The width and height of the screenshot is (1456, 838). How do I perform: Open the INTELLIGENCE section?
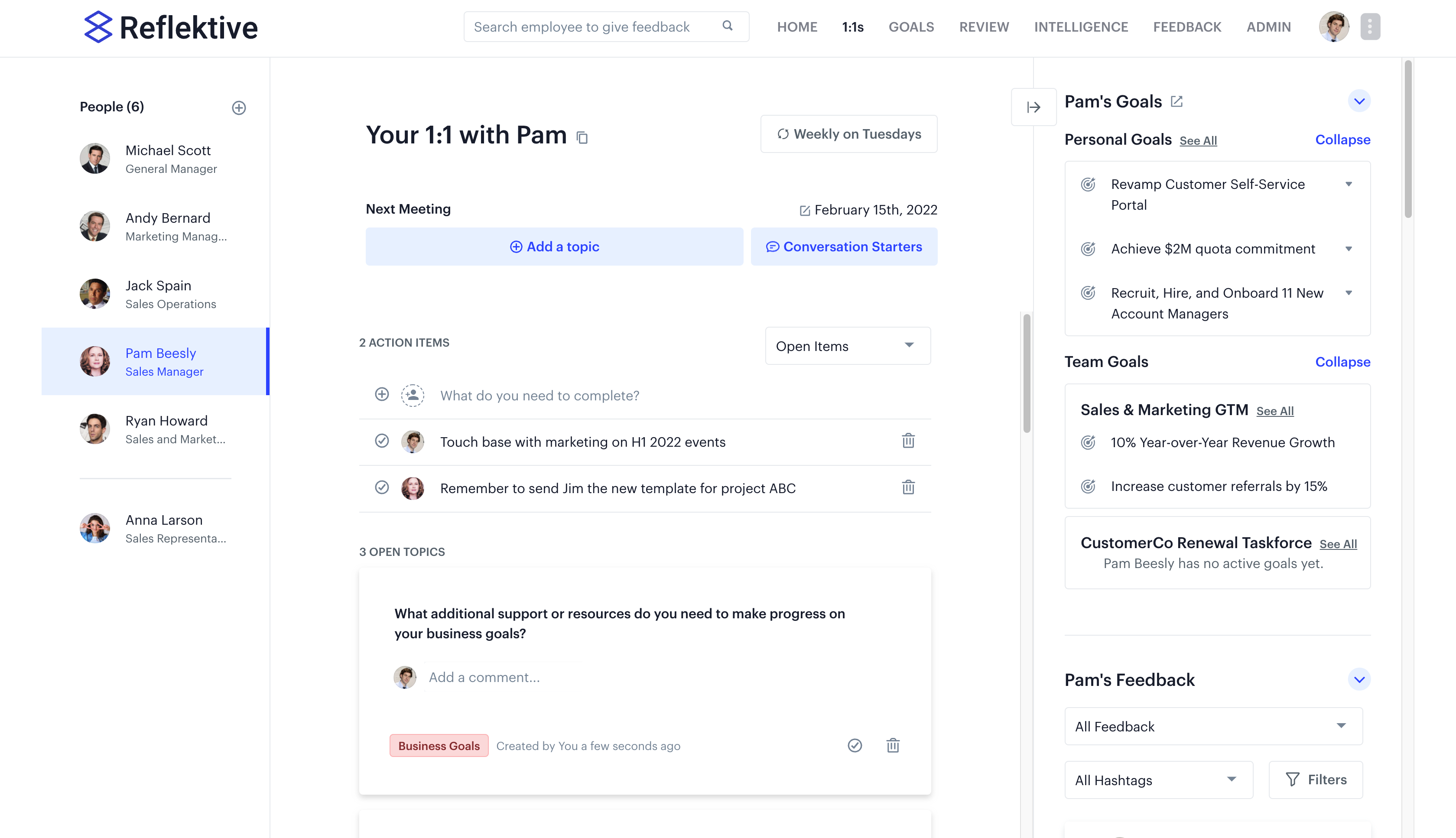pos(1080,26)
